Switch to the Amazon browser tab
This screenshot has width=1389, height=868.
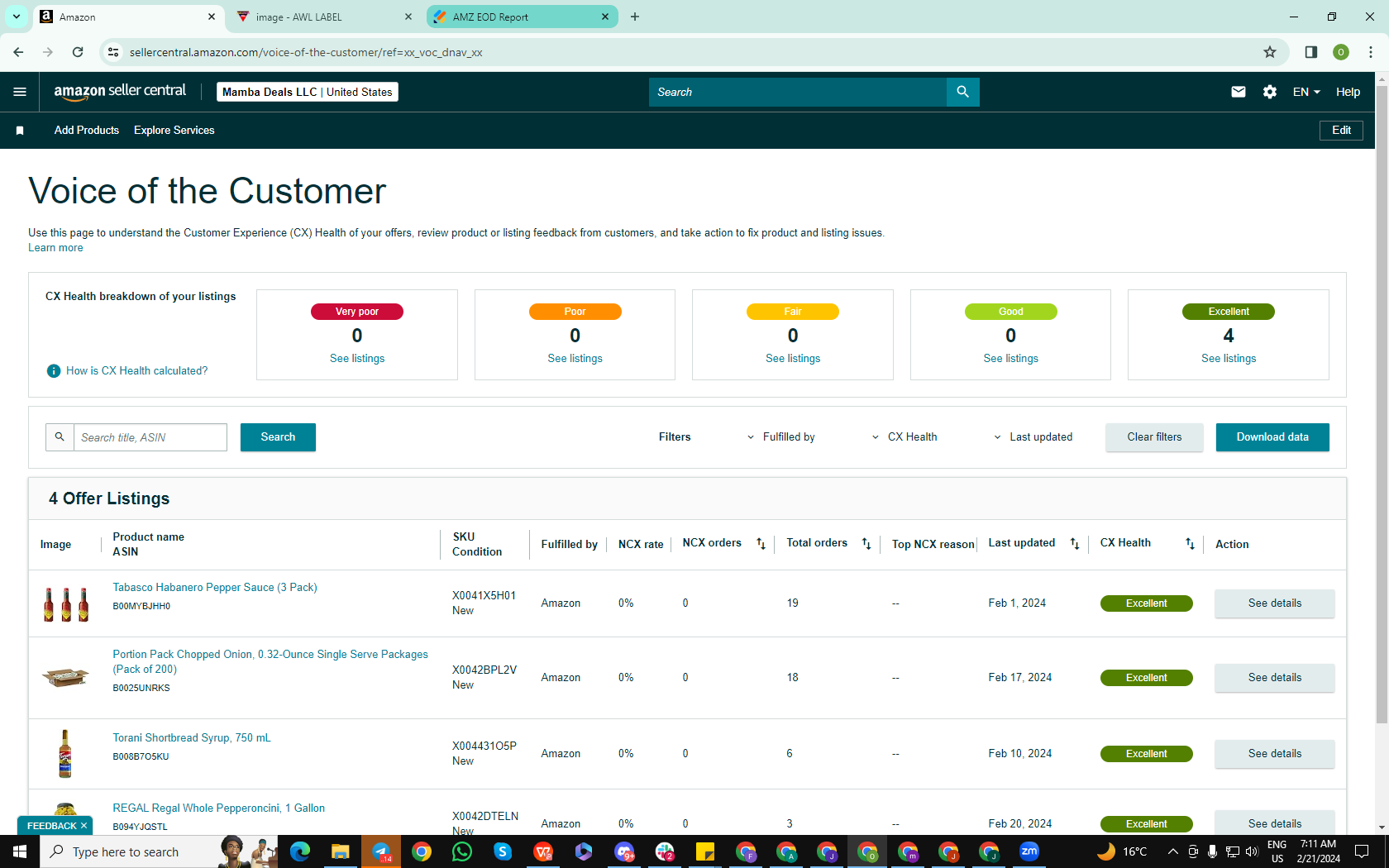pyautogui.click(x=128, y=17)
